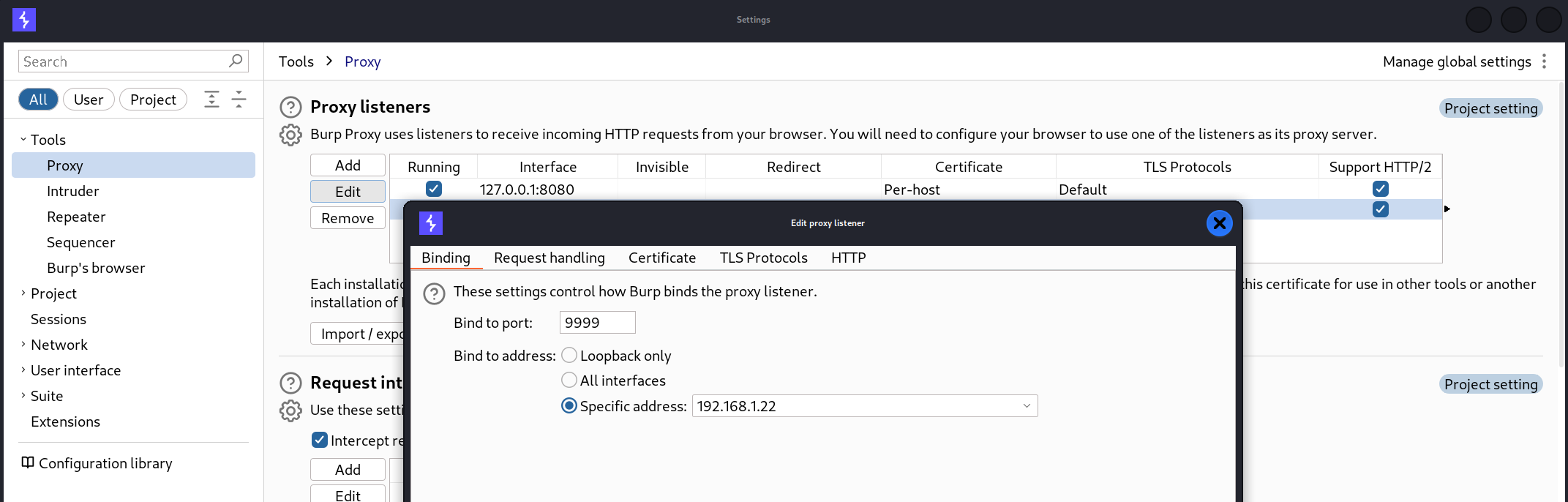
Task: Select the Specific address radio button
Action: [569, 405]
